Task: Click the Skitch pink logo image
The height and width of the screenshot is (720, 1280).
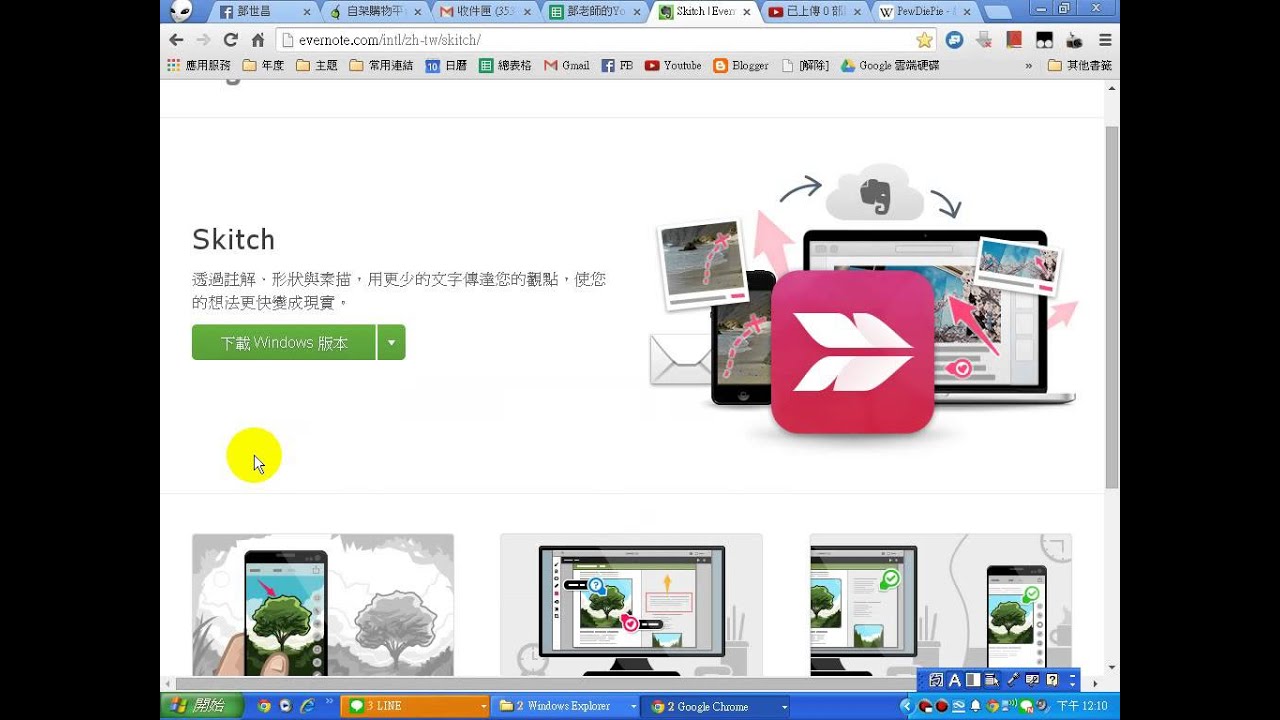Action: [853, 351]
